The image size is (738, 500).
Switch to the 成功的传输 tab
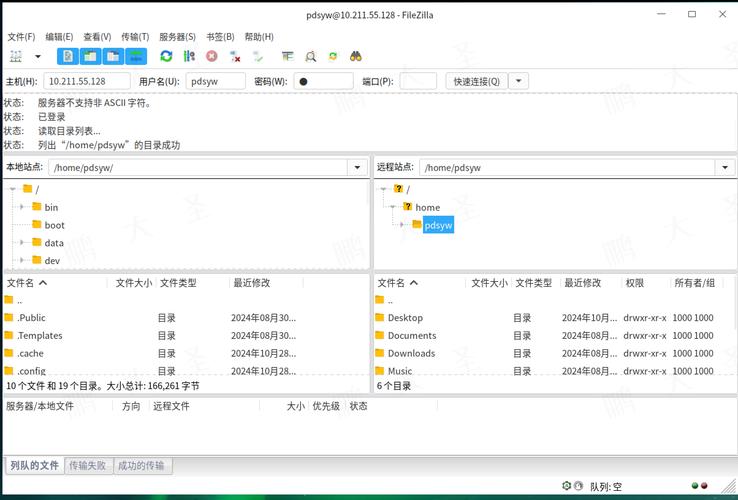(x=141, y=466)
